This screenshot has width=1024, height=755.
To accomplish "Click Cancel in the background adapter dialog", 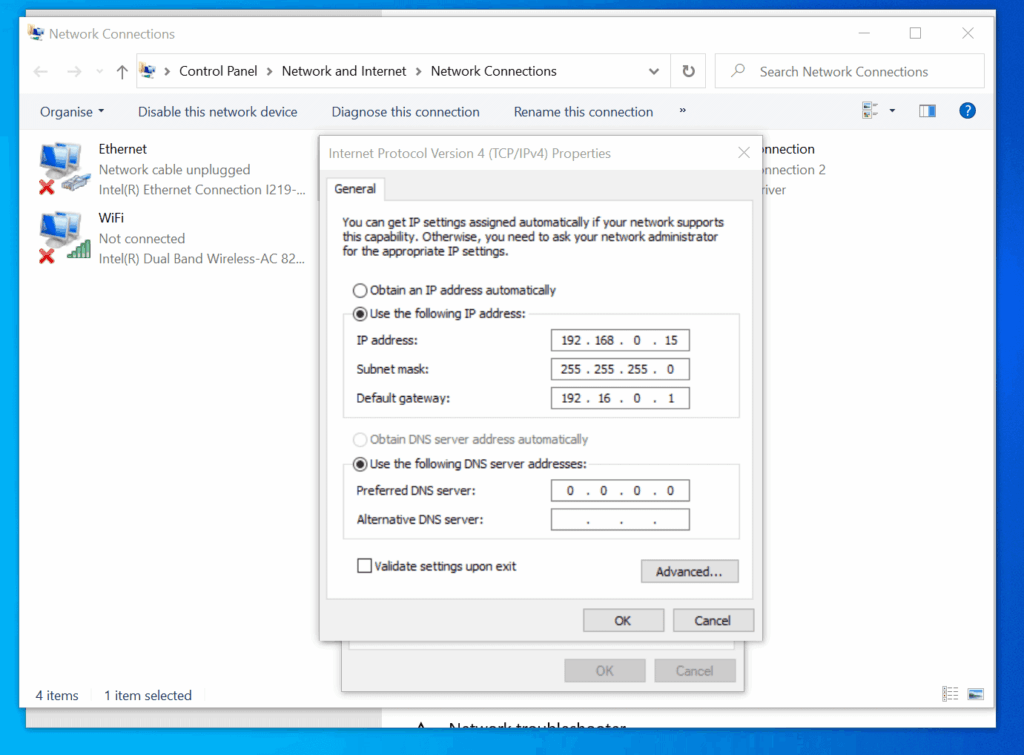I will coord(695,671).
